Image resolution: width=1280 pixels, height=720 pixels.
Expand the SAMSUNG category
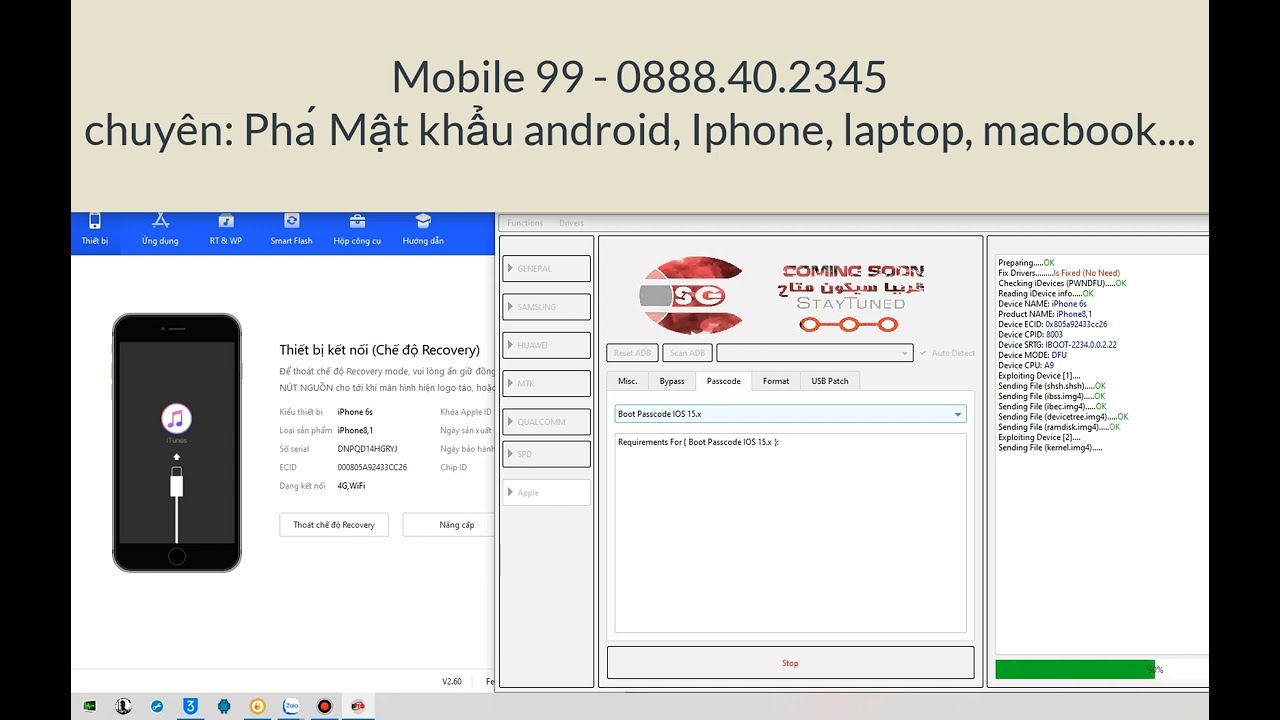pyautogui.click(x=546, y=307)
